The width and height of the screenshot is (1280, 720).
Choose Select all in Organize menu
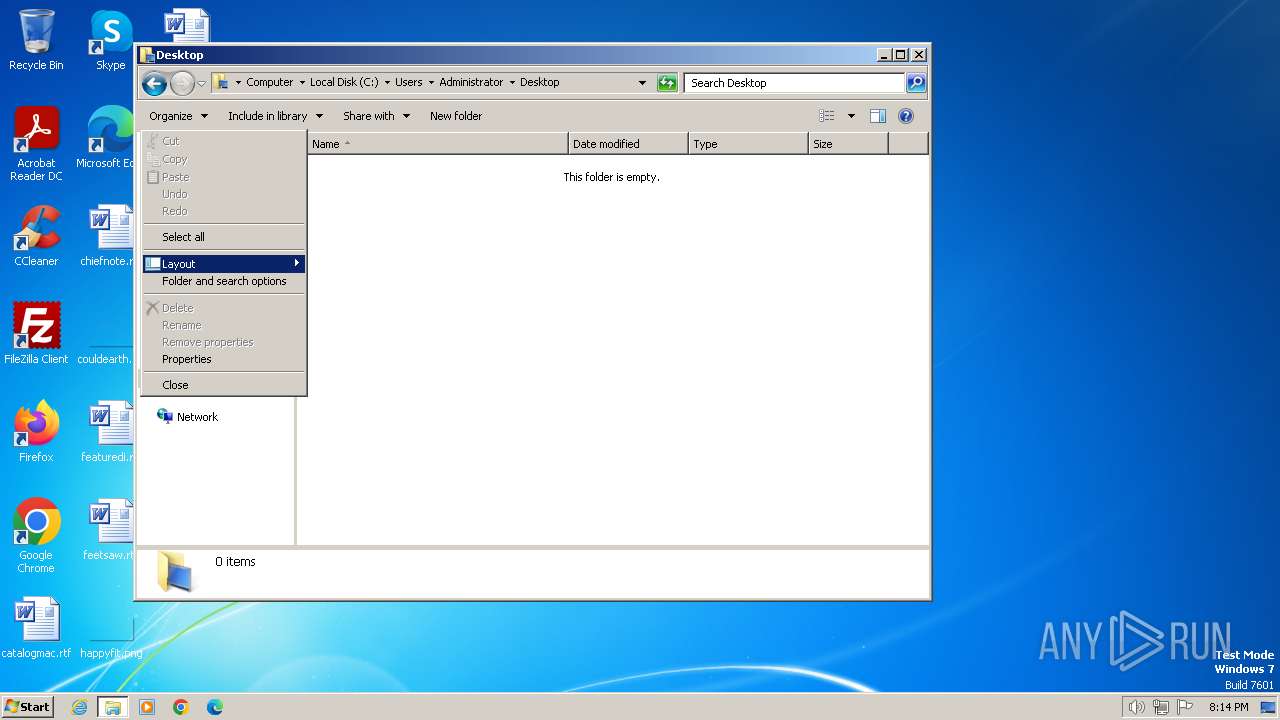coord(224,237)
